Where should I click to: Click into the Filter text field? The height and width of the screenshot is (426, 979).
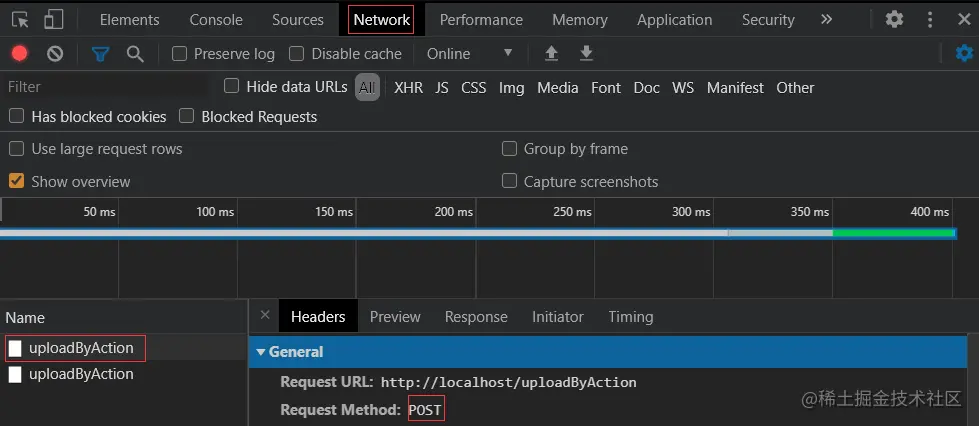(x=107, y=87)
